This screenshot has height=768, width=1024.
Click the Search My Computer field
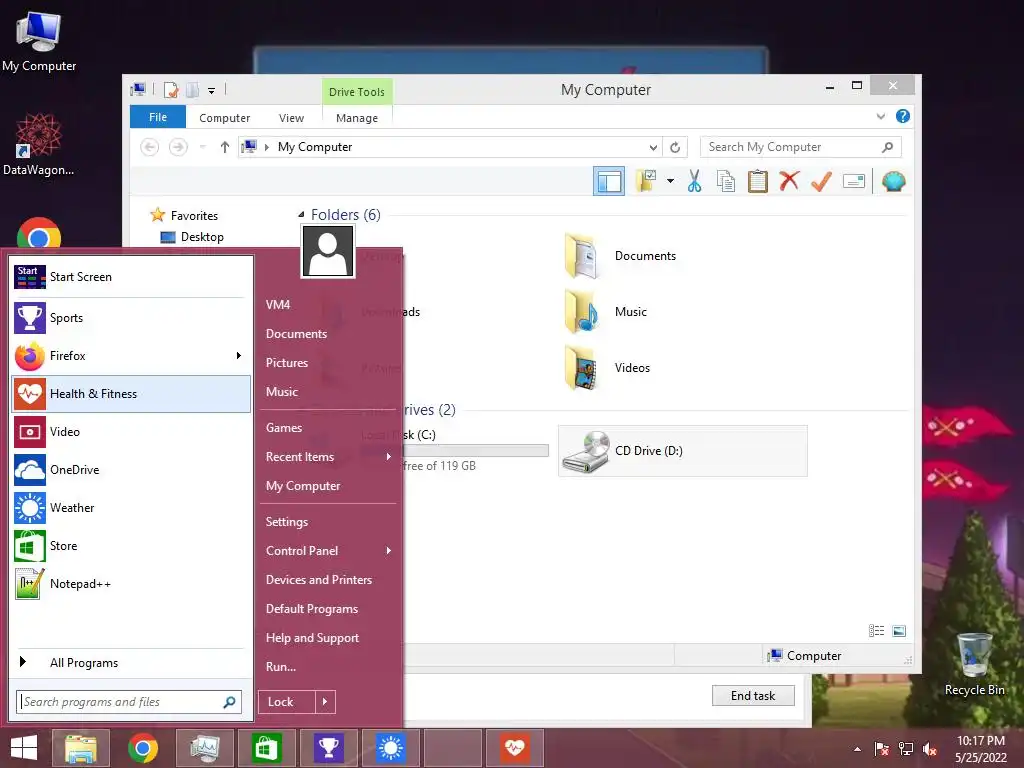801,147
